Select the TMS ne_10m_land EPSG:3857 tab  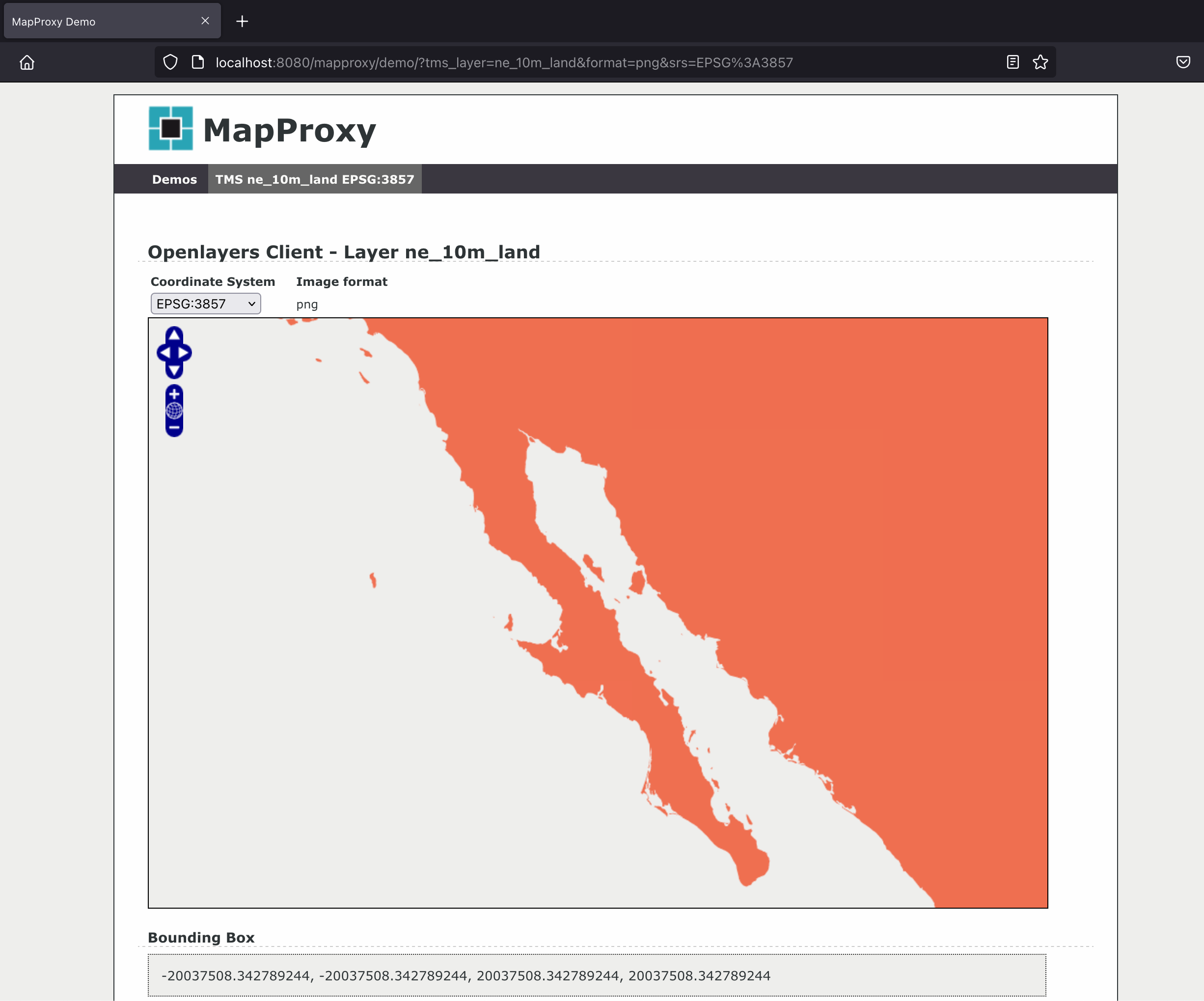[314, 179]
